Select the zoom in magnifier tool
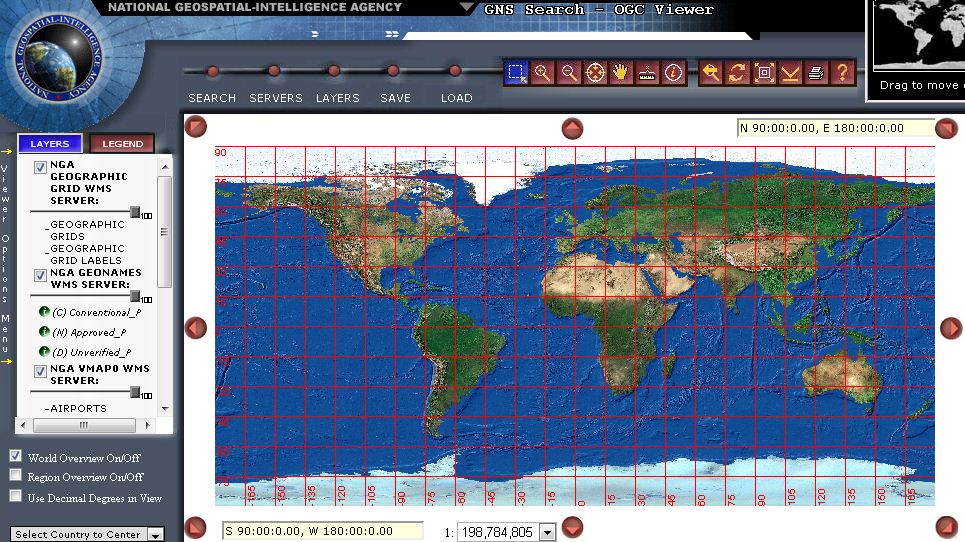Viewport: 965px width, 542px height. click(x=542, y=73)
